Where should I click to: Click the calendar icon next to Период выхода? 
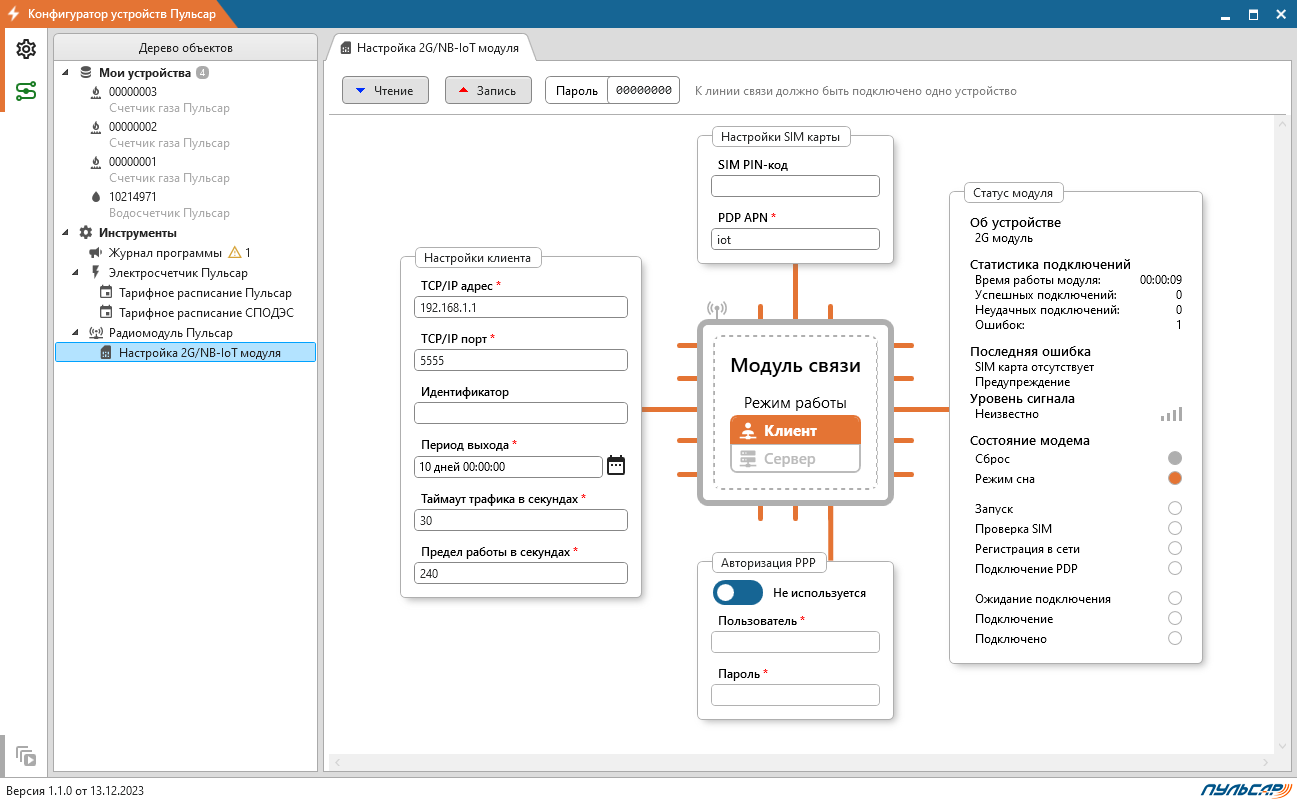[616, 465]
